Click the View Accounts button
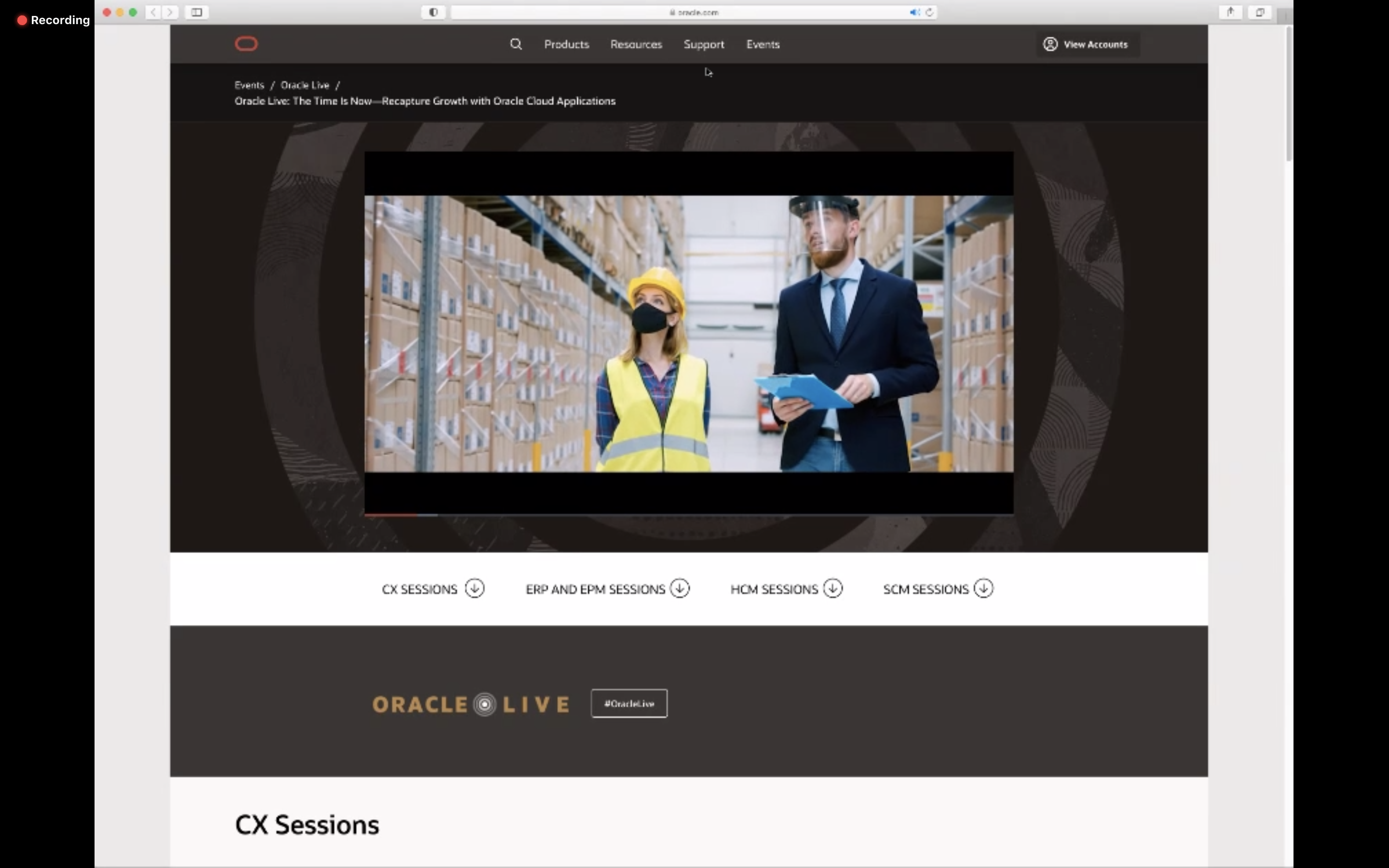This screenshot has width=1389, height=868. (1088, 44)
